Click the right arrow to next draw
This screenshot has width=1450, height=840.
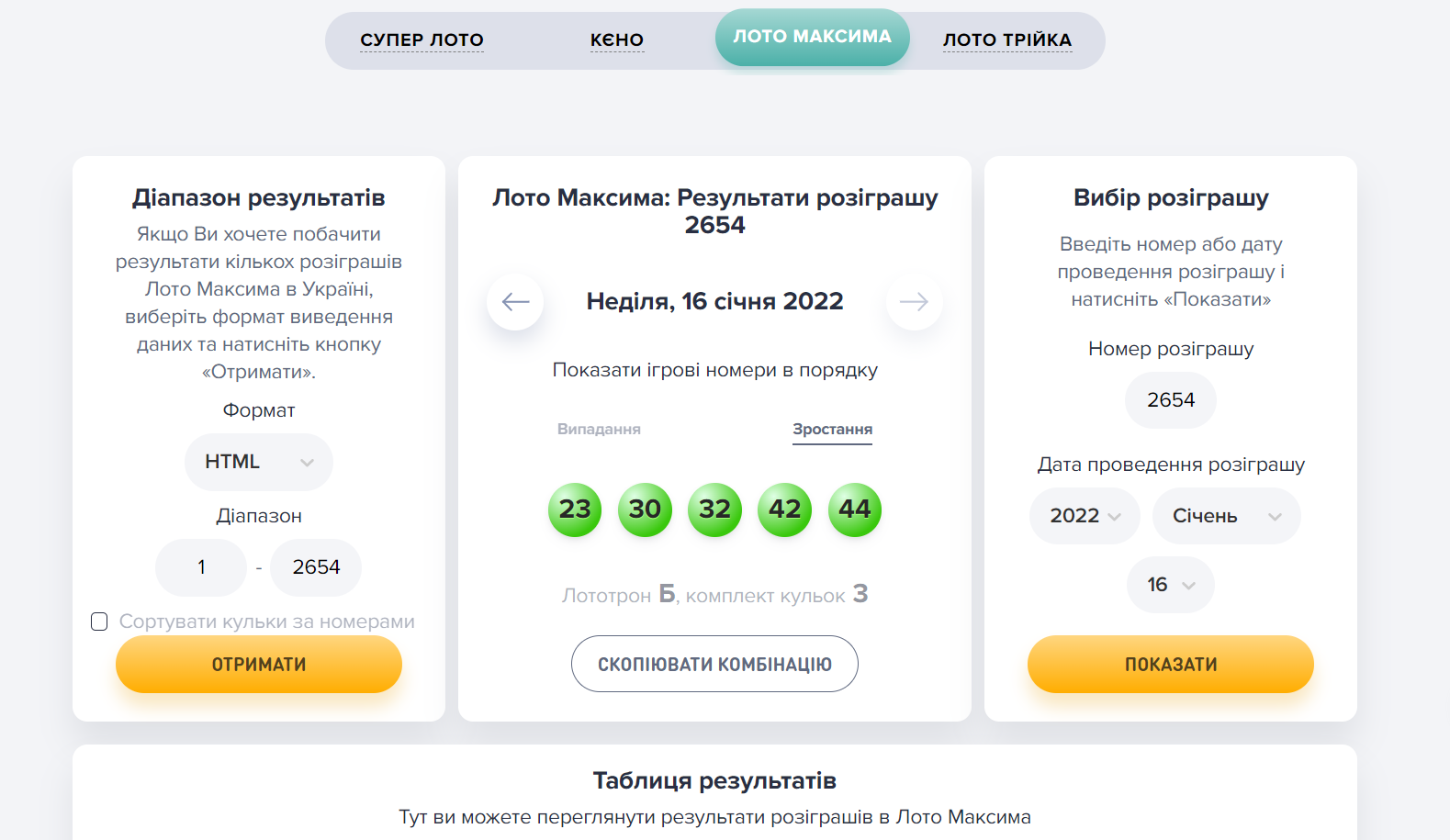[914, 301]
